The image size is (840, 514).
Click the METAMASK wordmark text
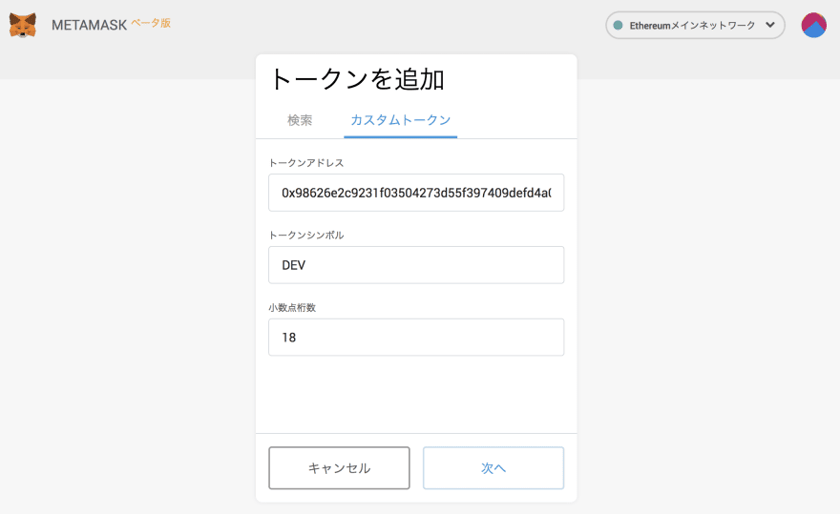pos(89,25)
